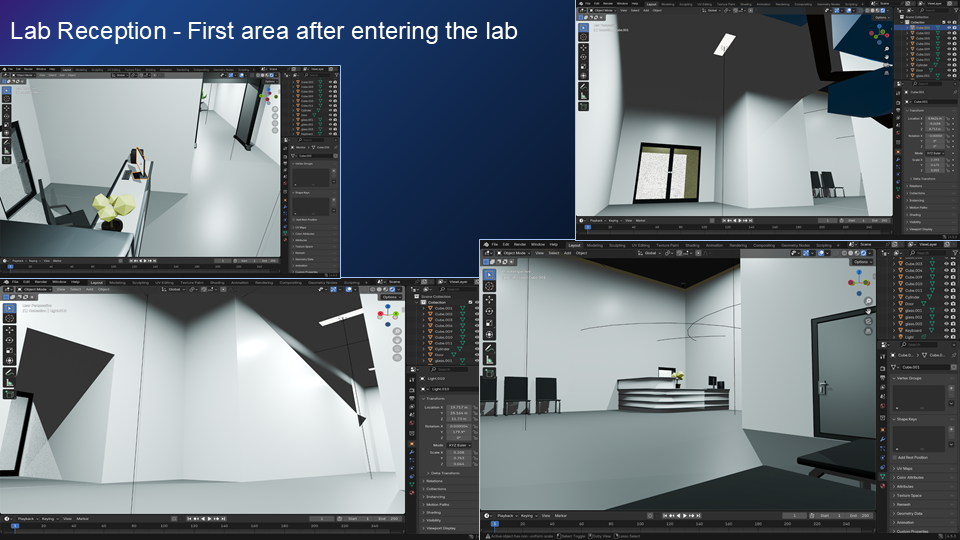Screen dimensions: 960x540
Task: Click Marker menu in bottom-right Blender timeline
Action: pyautogui.click(x=561, y=516)
